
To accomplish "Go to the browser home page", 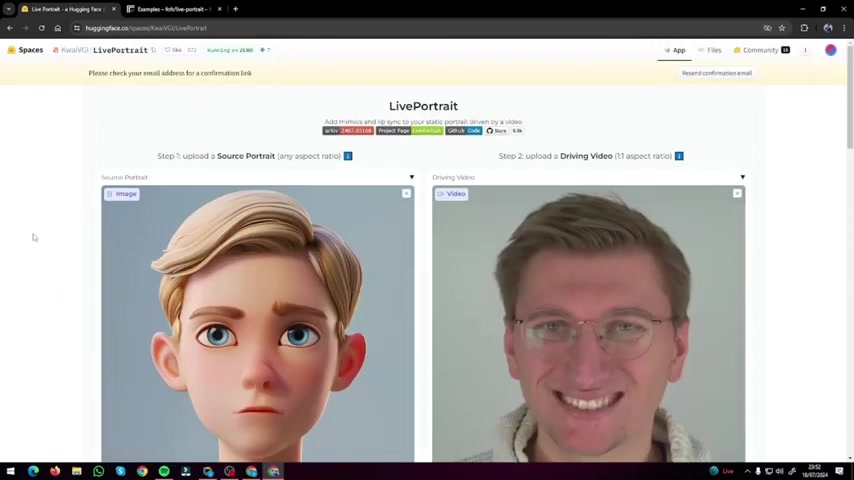I will coord(58,28).
